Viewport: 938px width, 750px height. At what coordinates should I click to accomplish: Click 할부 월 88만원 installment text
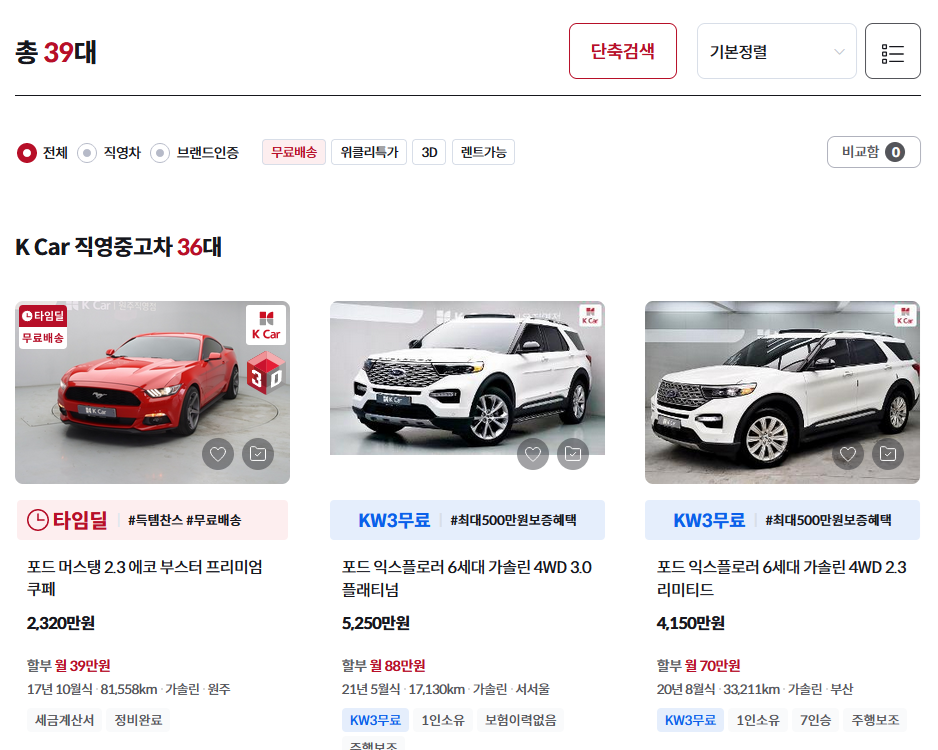pyautogui.click(x=383, y=666)
